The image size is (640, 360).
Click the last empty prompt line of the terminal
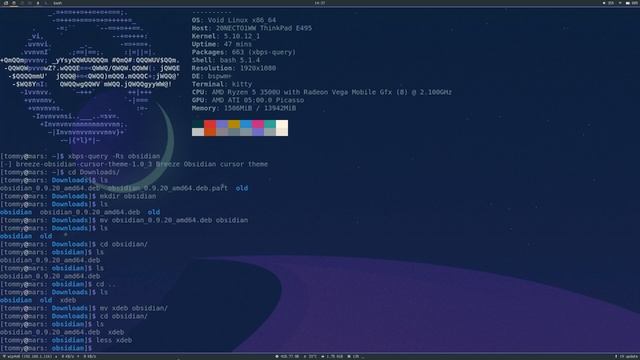47,348
